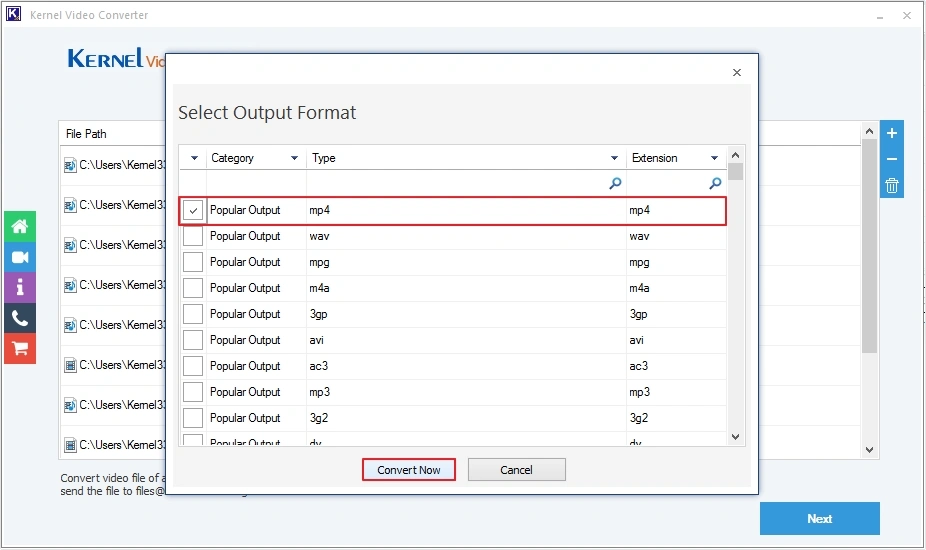The width and height of the screenshot is (926, 550).
Task: Open the Home sidebar icon
Action: (x=20, y=226)
